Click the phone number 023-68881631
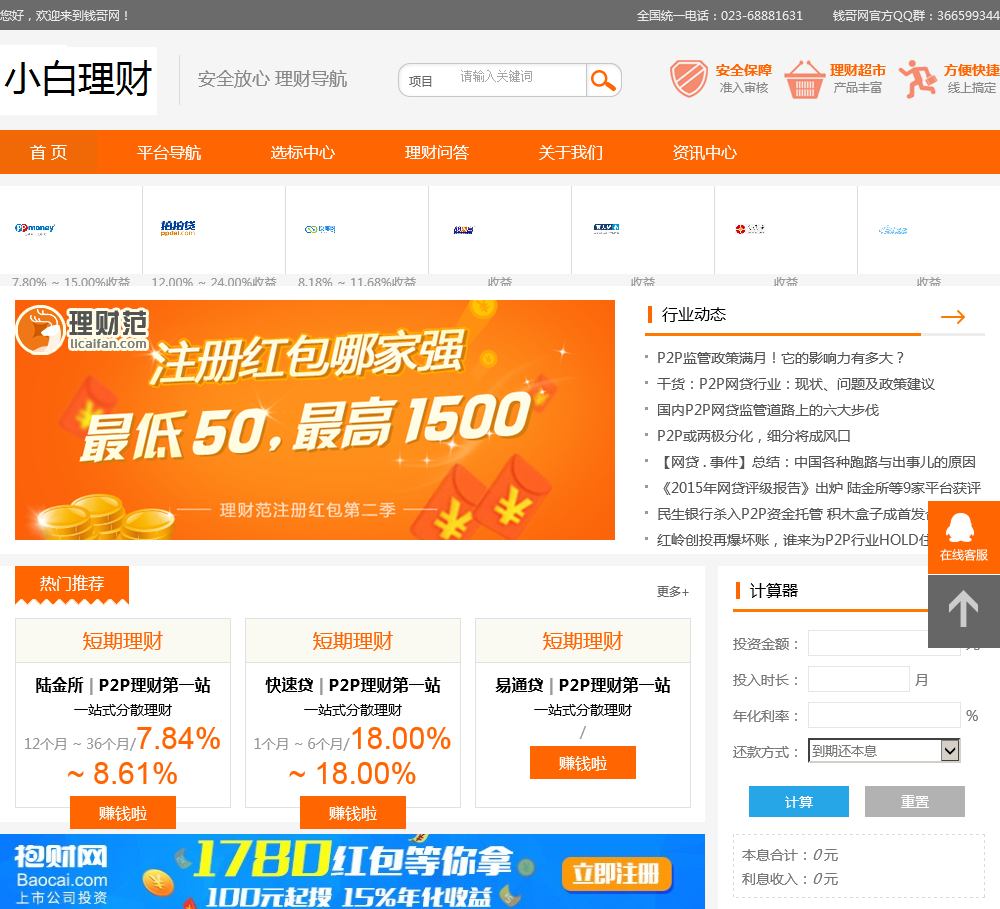This screenshot has width=1000, height=909. (761, 15)
